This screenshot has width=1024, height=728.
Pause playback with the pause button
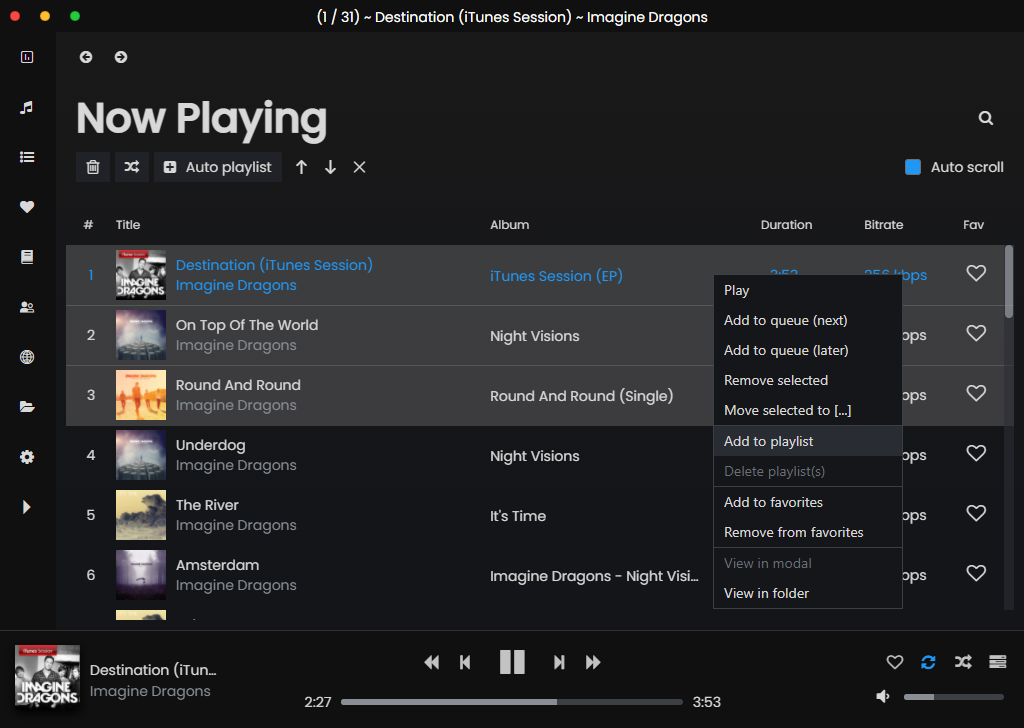pyautogui.click(x=512, y=662)
